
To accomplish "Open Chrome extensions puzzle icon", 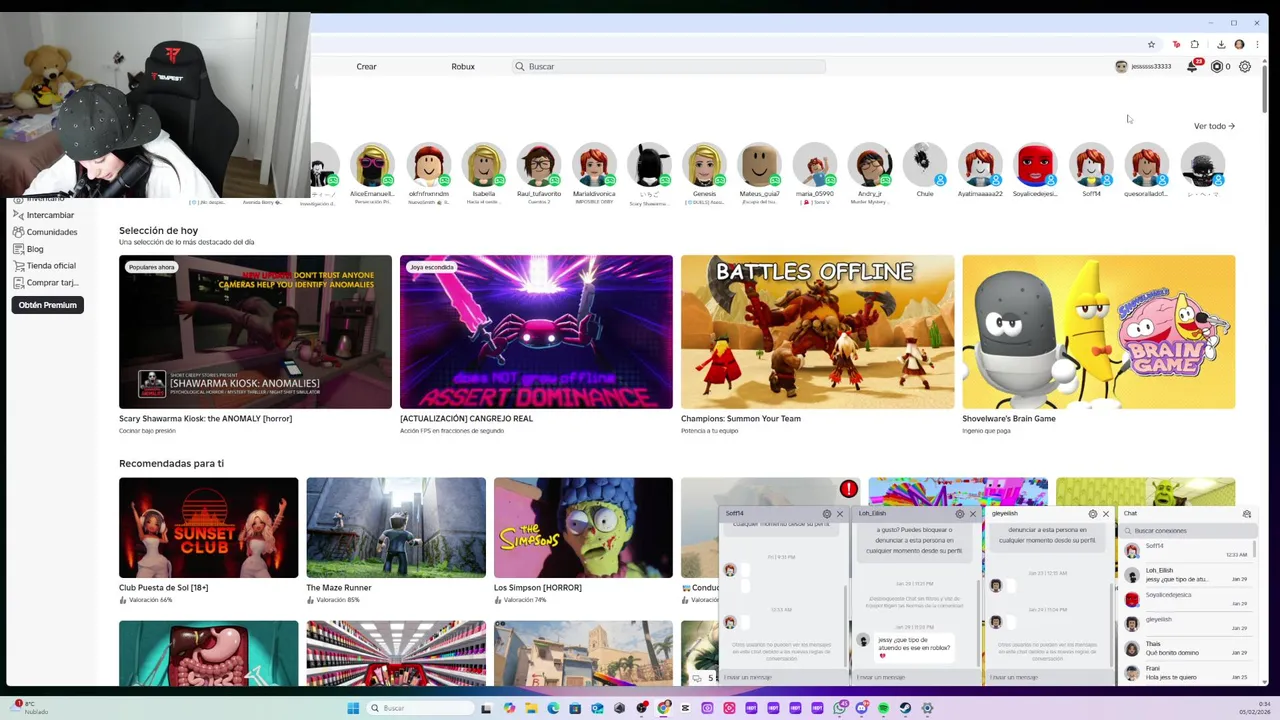I will [1194, 44].
